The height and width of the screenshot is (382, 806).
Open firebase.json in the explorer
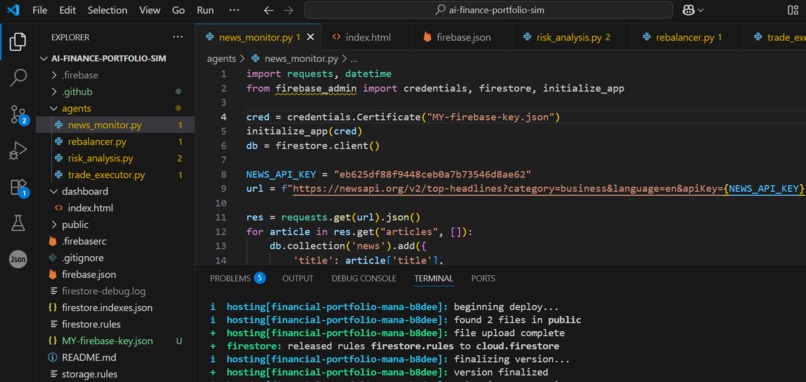(88, 275)
